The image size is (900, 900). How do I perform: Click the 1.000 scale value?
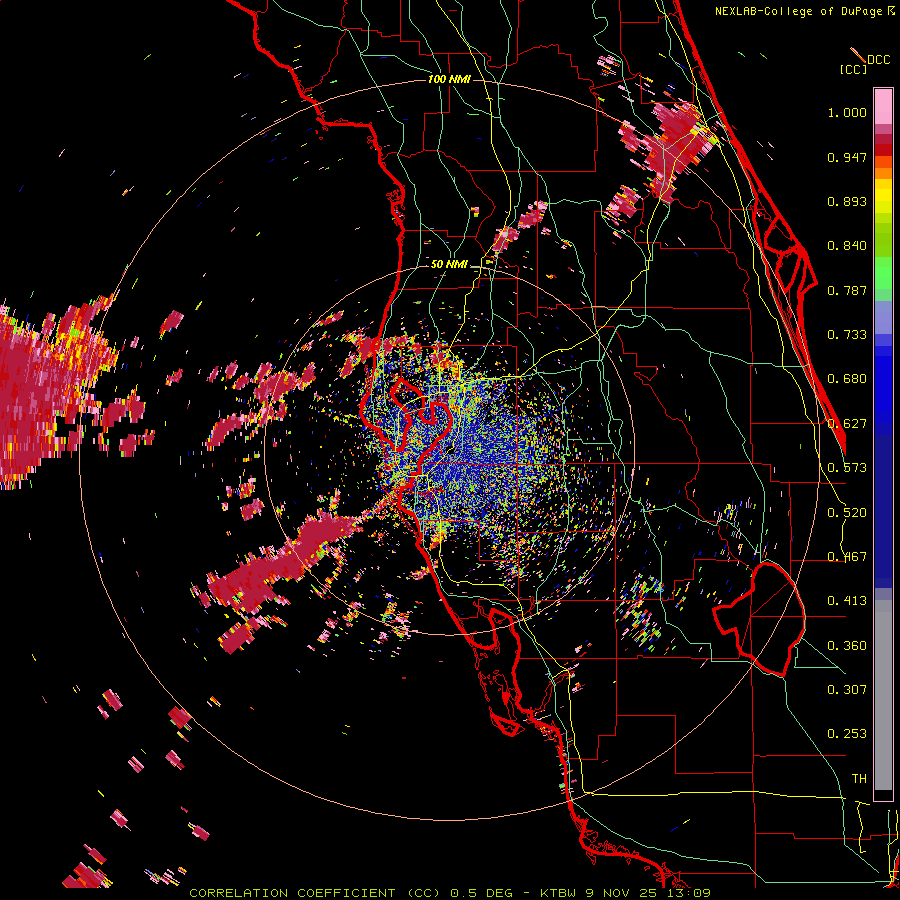pyautogui.click(x=847, y=112)
